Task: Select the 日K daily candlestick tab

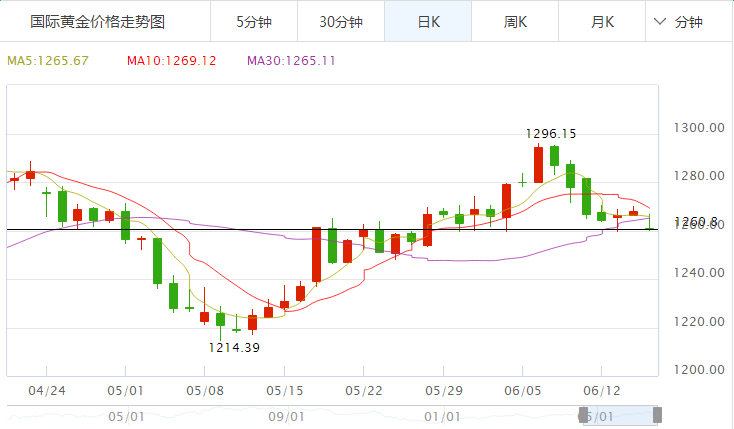Action: pyautogui.click(x=427, y=21)
